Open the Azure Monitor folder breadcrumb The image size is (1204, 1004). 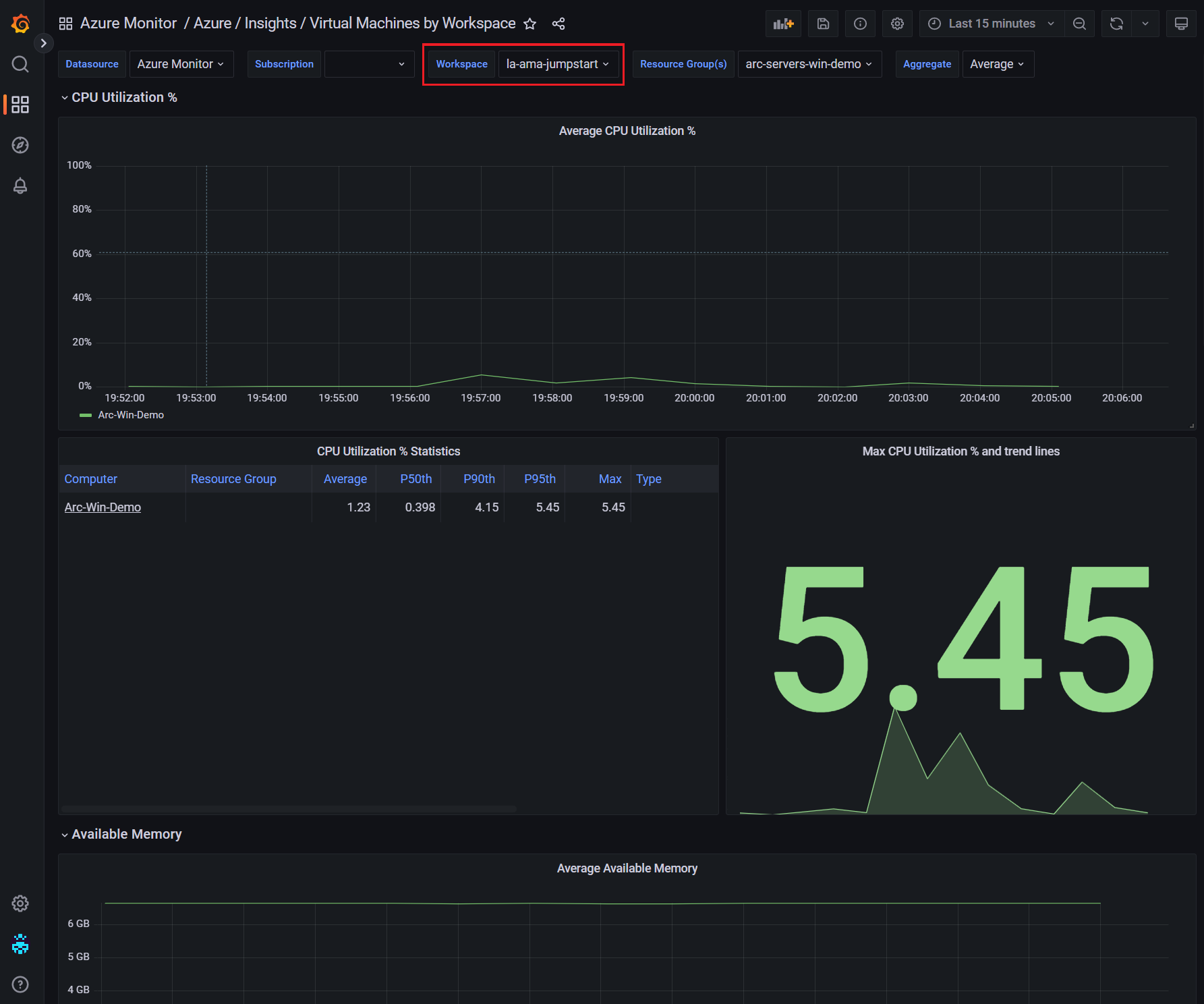click(x=128, y=24)
